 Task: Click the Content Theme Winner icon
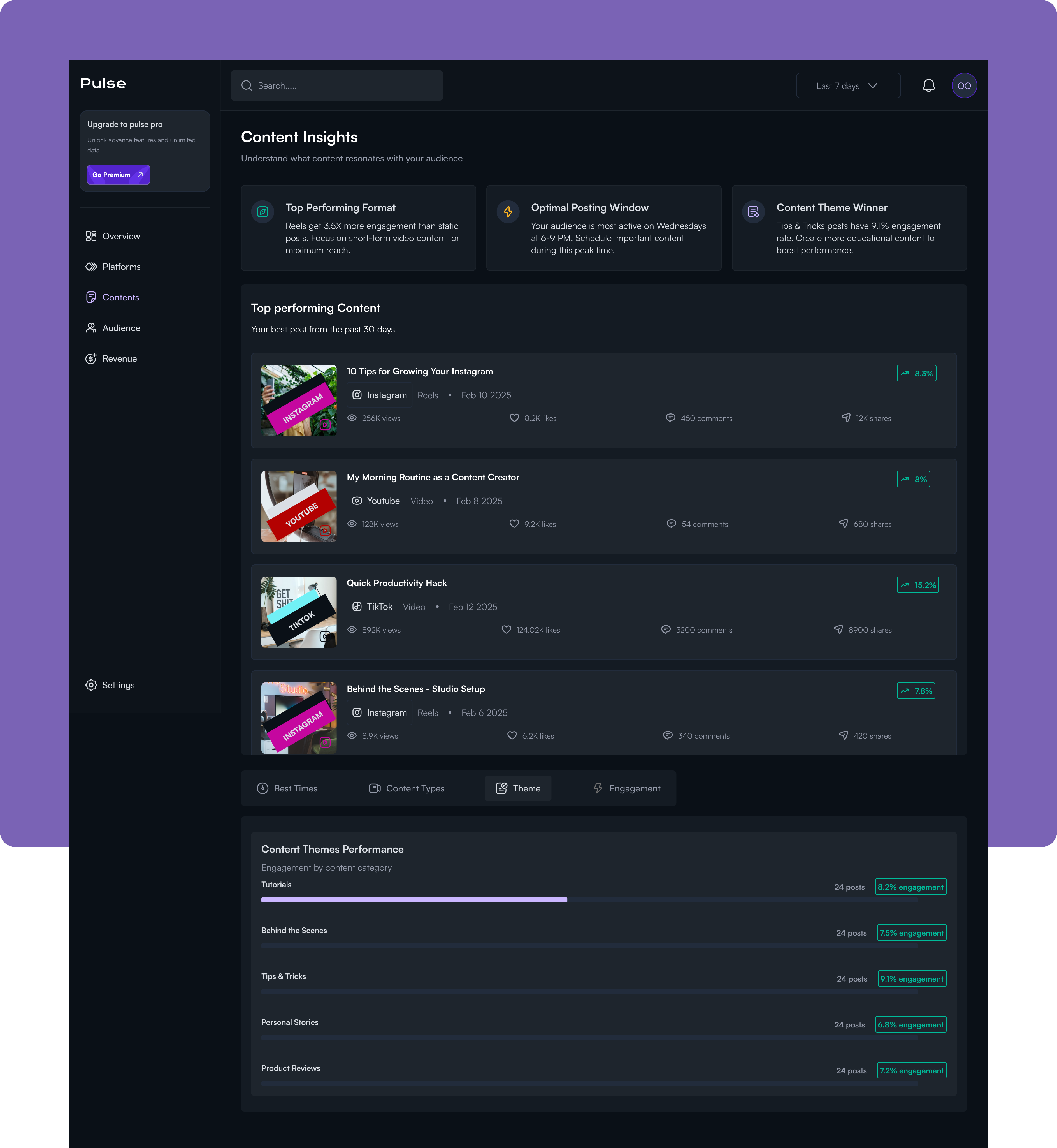(x=753, y=212)
